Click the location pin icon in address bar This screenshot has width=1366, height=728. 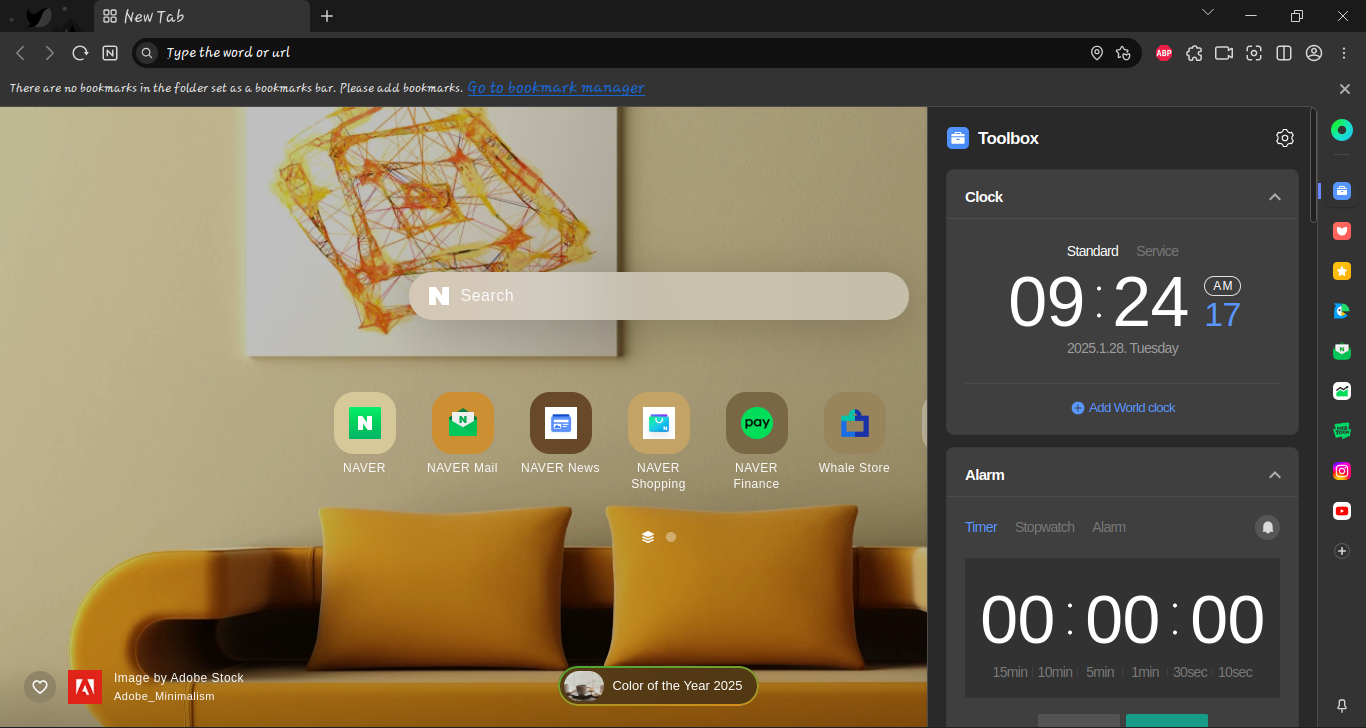(x=1097, y=53)
